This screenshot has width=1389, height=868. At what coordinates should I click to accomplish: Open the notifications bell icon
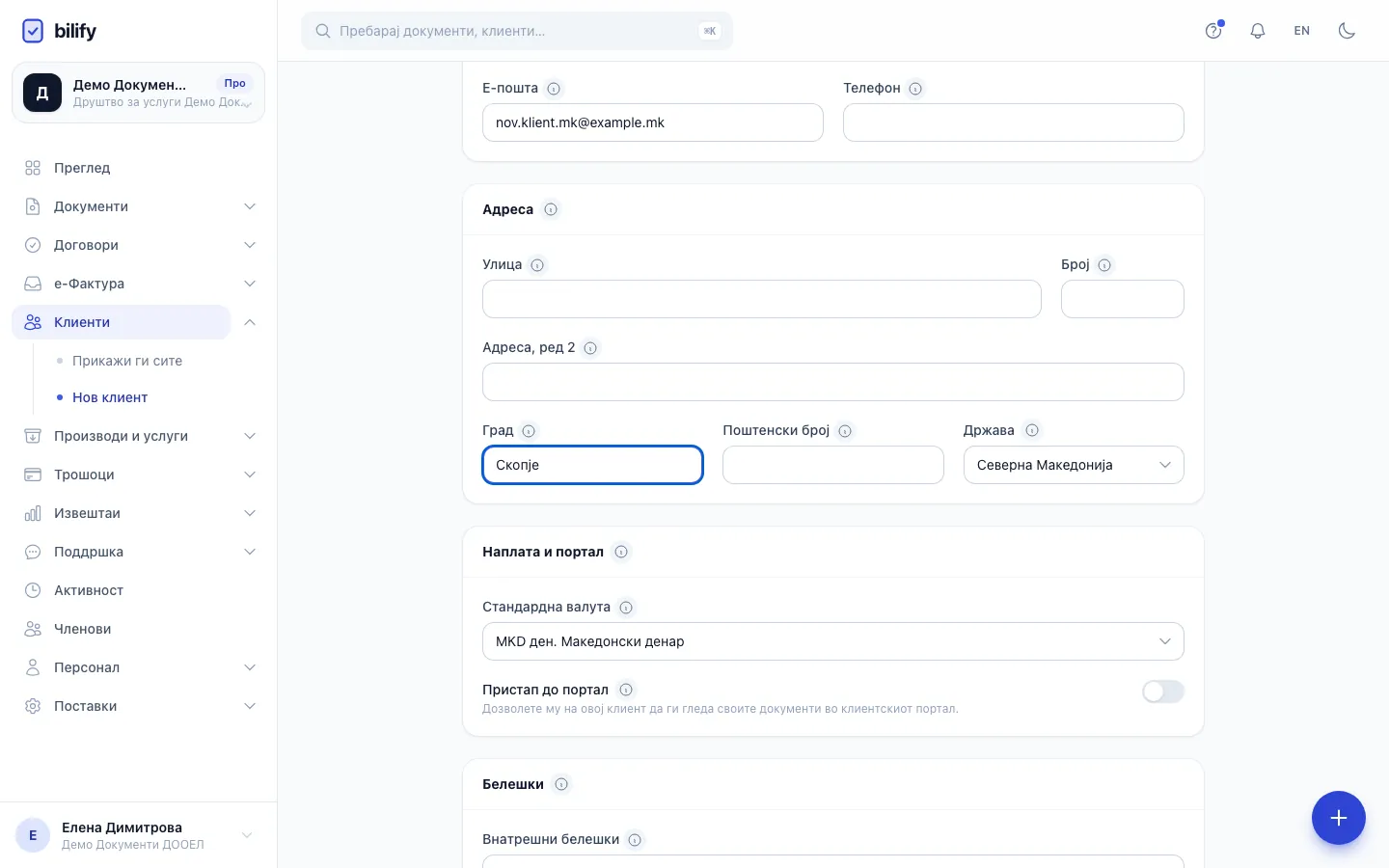[x=1257, y=31]
